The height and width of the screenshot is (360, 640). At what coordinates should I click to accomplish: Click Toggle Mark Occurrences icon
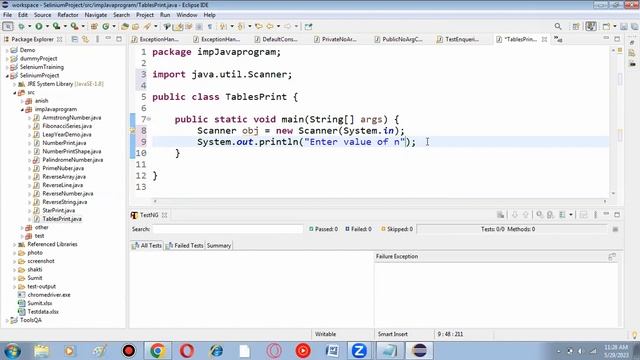click(178, 27)
